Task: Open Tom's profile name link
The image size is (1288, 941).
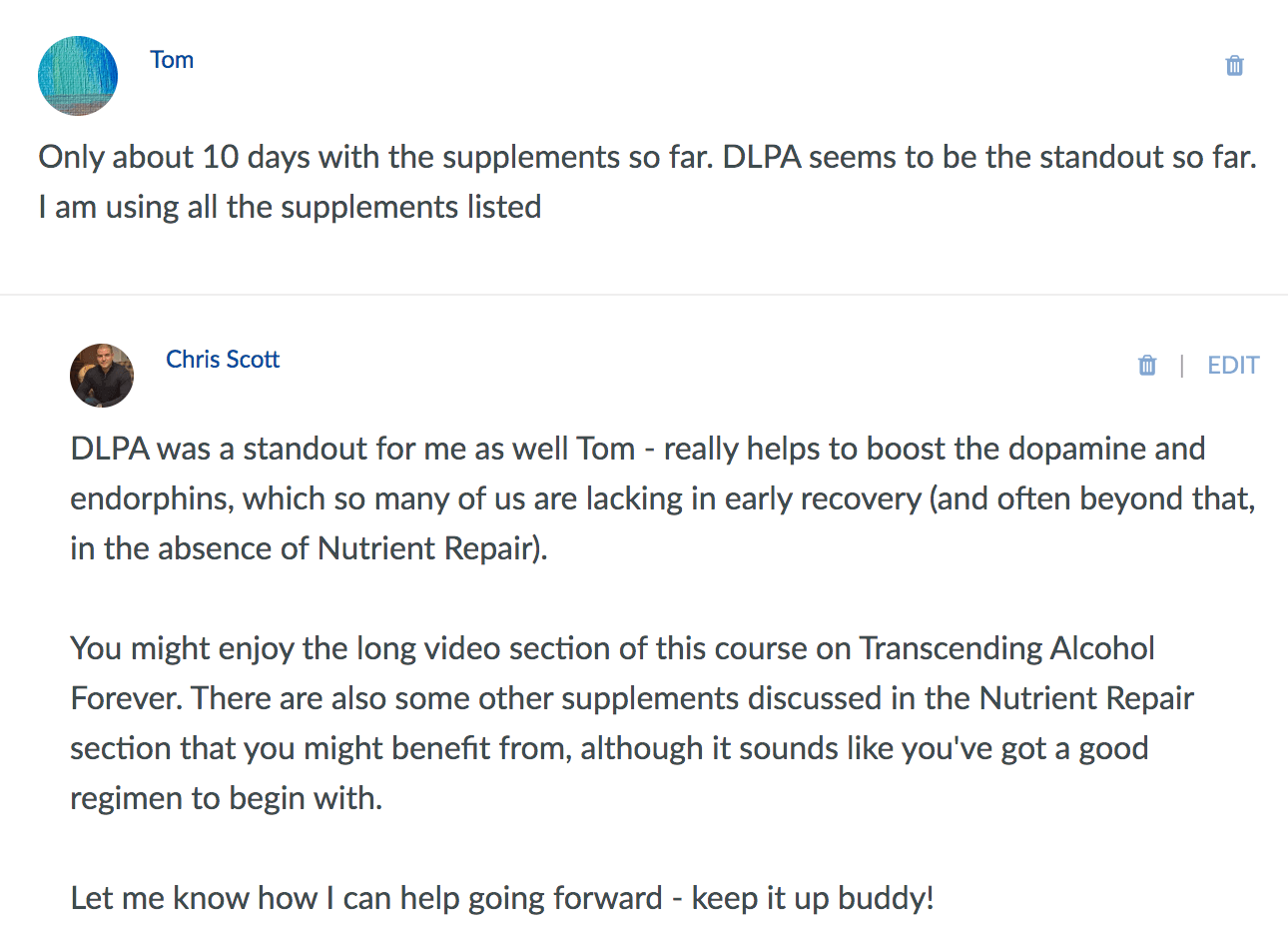Action: coord(172,60)
